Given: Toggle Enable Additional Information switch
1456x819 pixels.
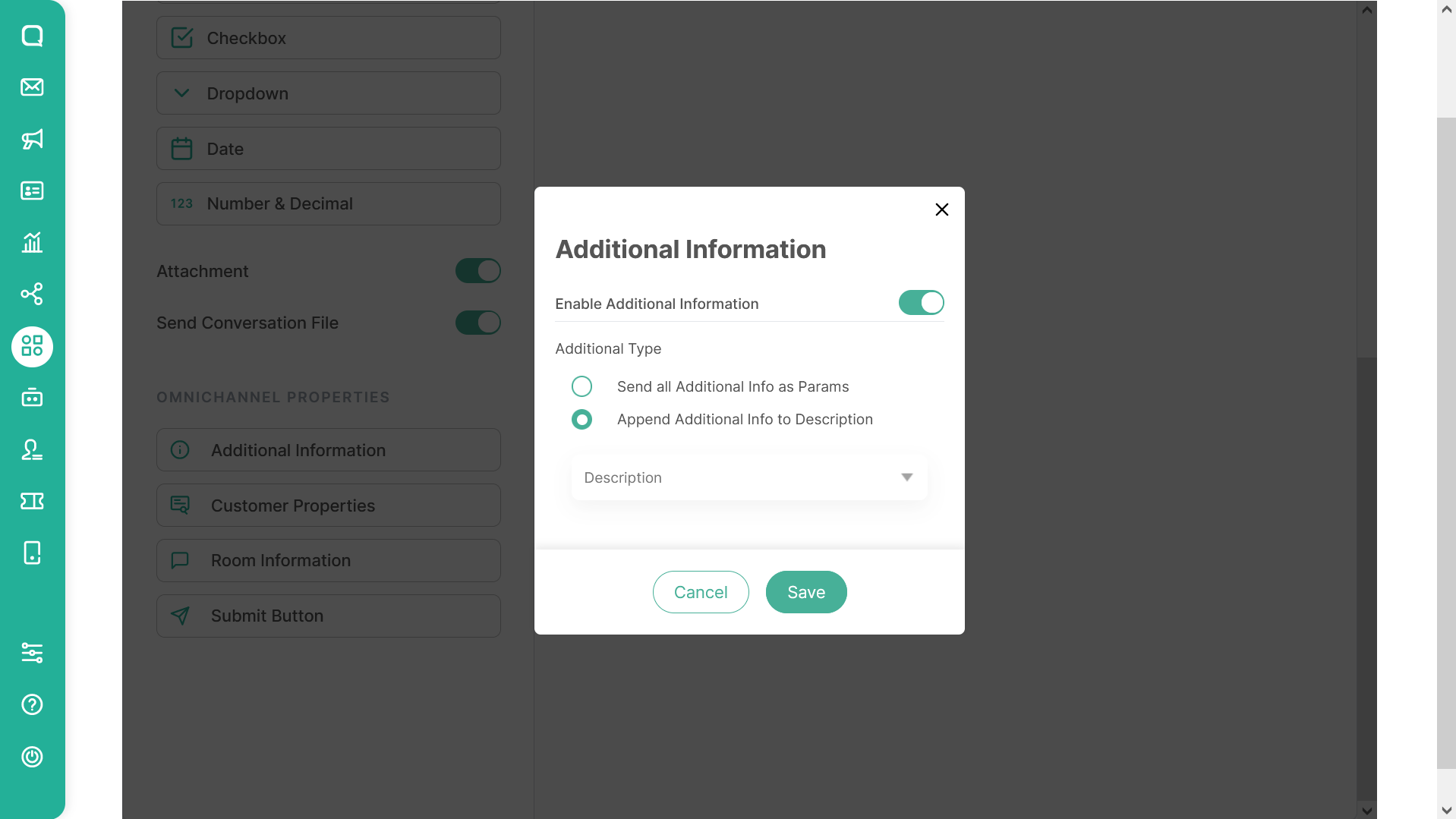Looking at the screenshot, I should pyautogui.click(x=921, y=303).
